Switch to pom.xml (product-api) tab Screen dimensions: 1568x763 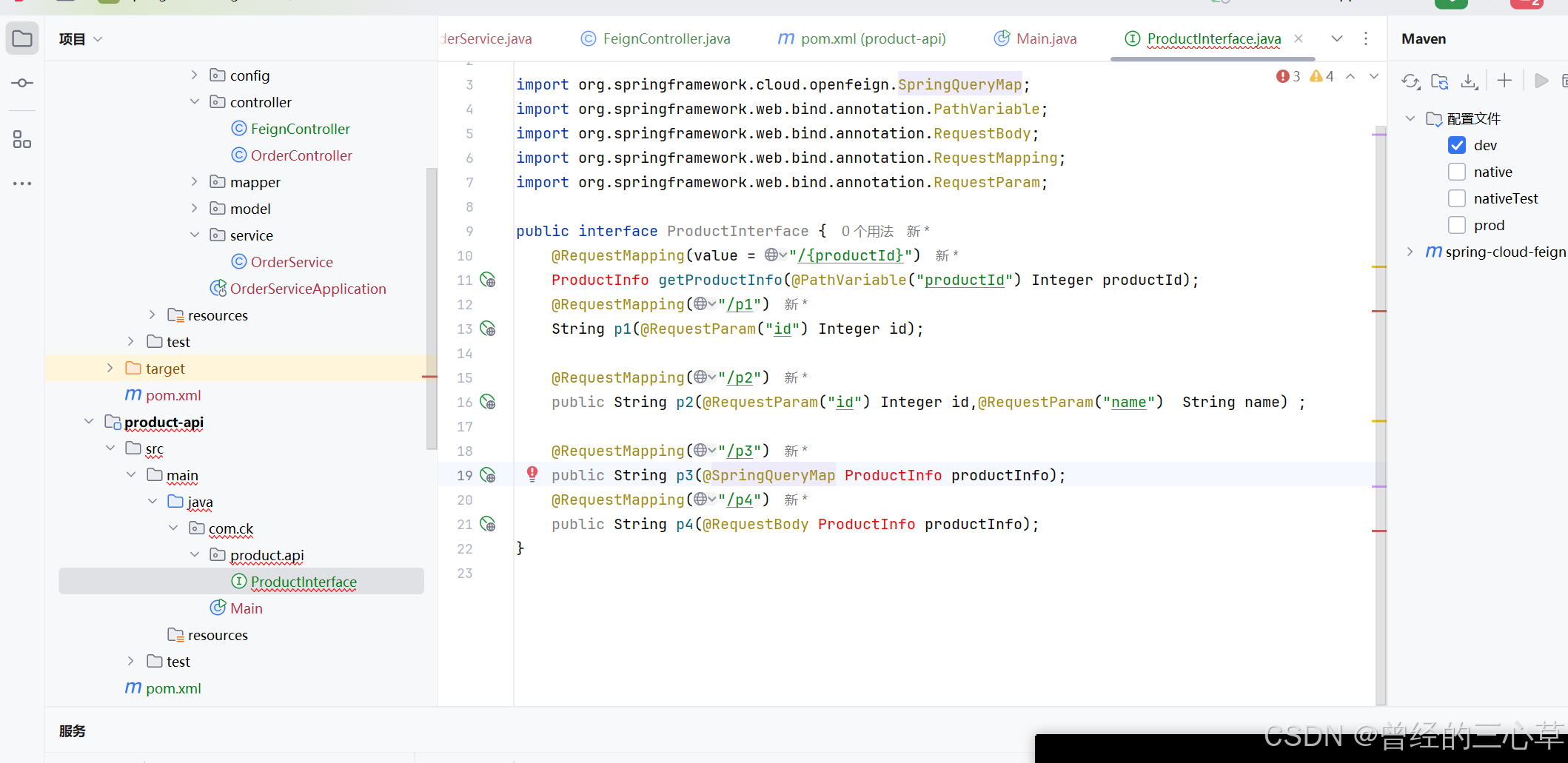pyautogui.click(x=862, y=38)
